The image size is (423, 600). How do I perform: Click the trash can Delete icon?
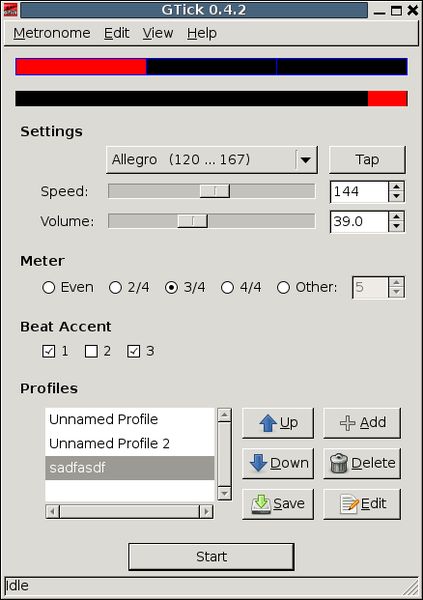(339, 463)
